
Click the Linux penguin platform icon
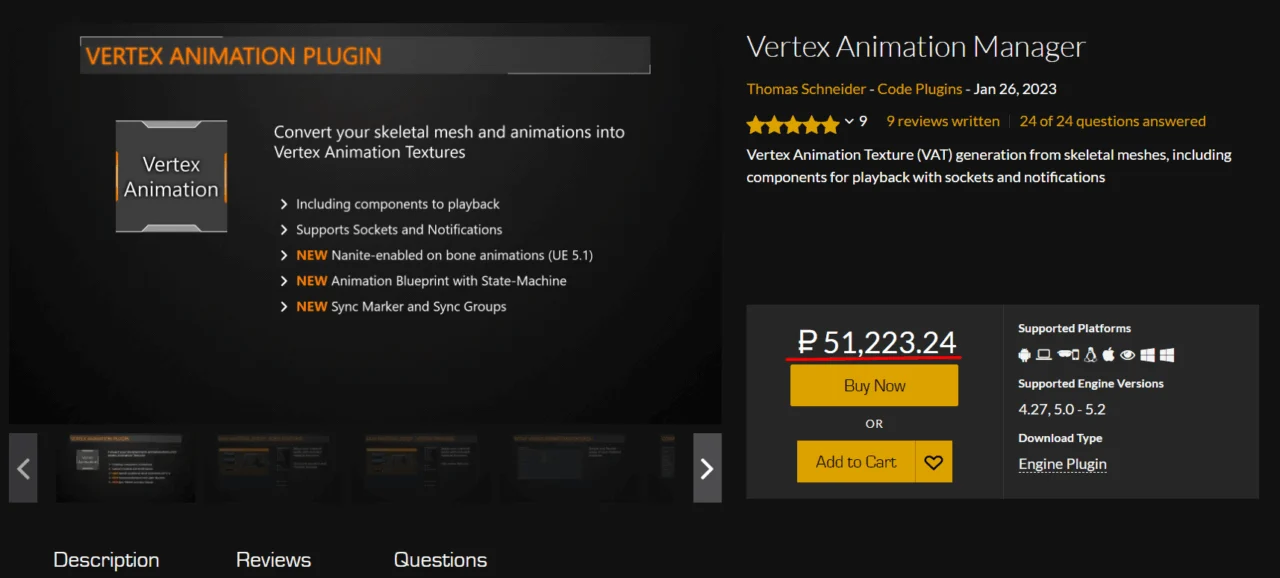(x=1091, y=355)
